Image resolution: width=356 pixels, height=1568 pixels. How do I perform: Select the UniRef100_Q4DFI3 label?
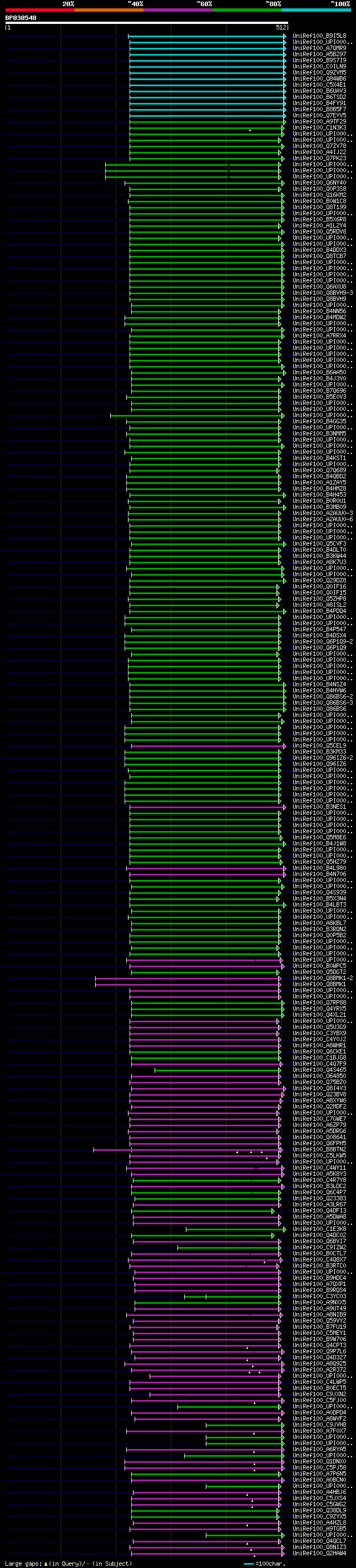pyautogui.click(x=319, y=1210)
